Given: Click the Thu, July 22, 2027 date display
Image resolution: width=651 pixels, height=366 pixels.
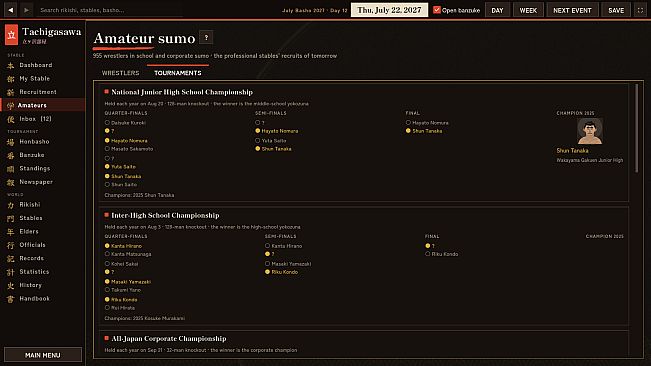Looking at the screenshot, I should click(389, 10).
